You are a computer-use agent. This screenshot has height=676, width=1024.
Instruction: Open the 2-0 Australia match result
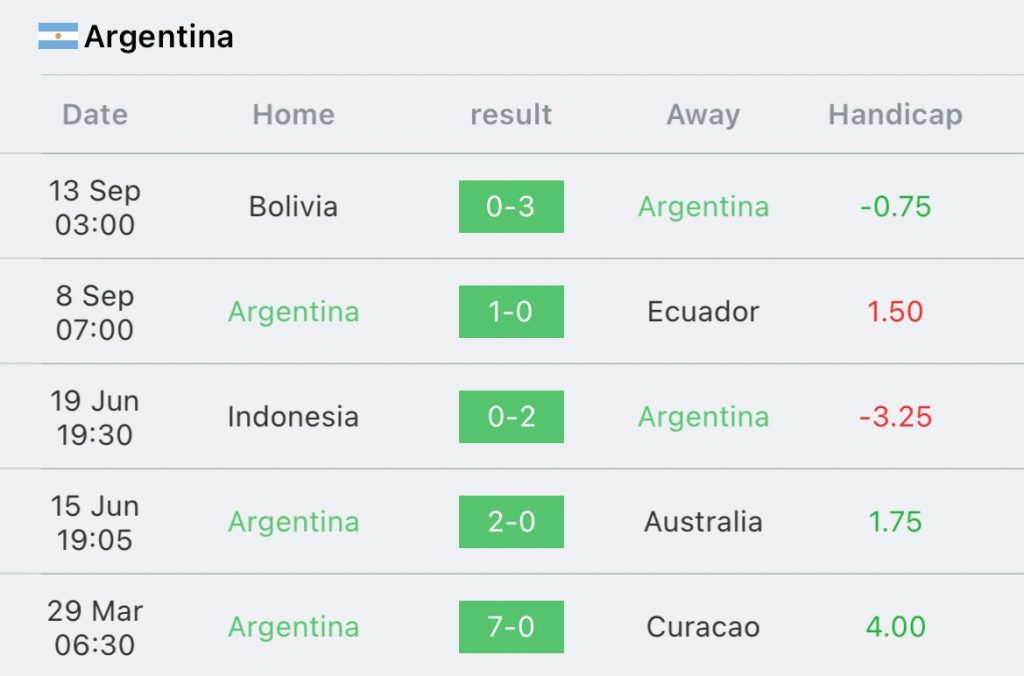coord(511,522)
